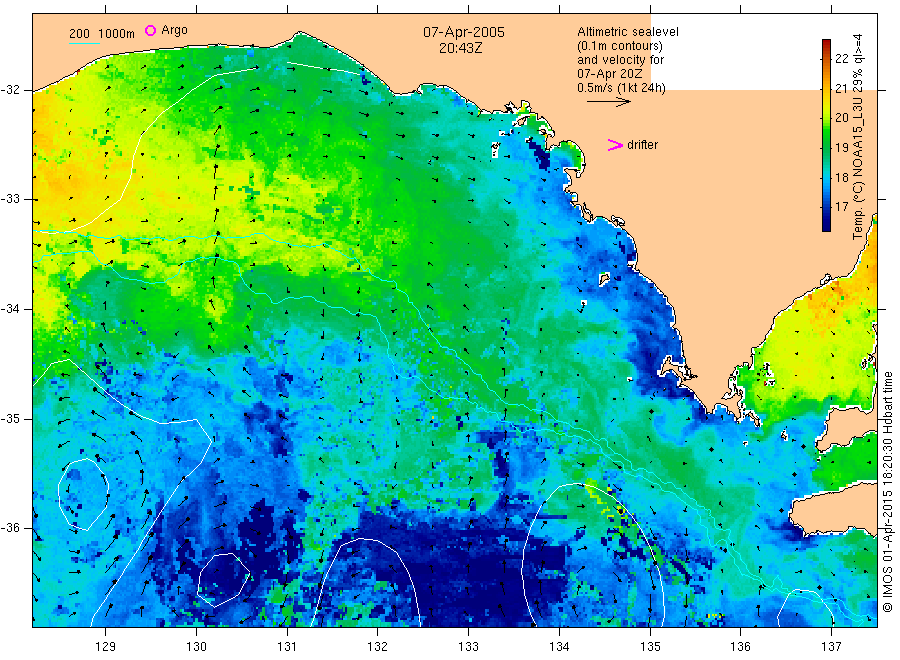The width and height of the screenshot is (900, 660).
Task: Click the longitude label 136
Action: [740, 647]
